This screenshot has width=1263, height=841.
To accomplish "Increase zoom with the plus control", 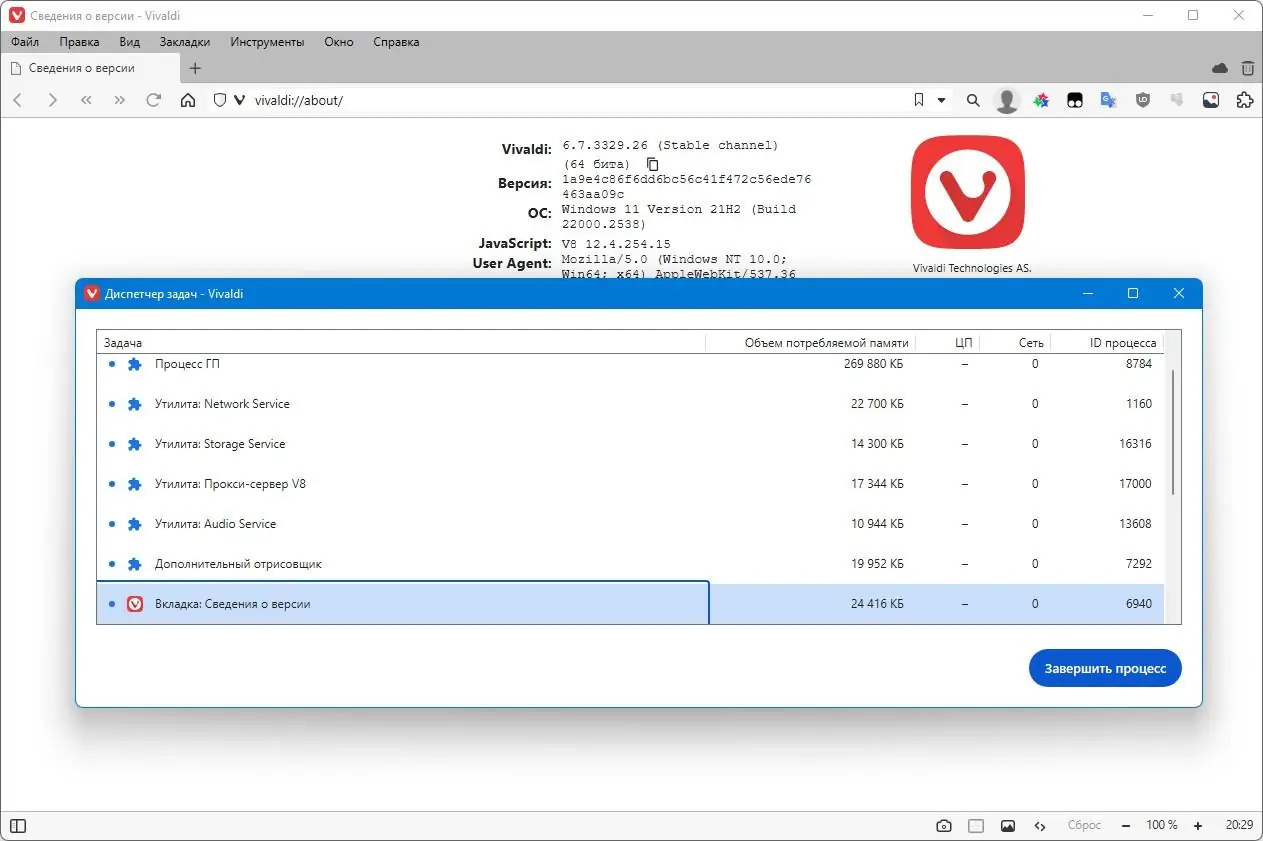I will pyautogui.click(x=1197, y=825).
